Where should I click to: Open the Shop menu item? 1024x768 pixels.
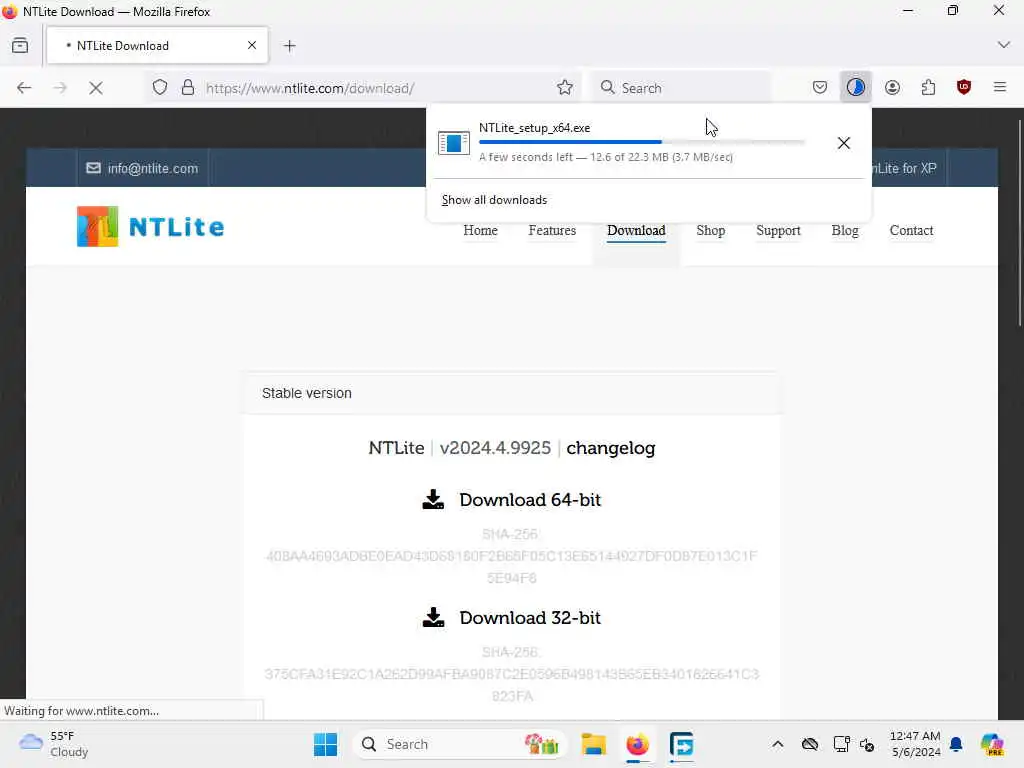coord(711,231)
